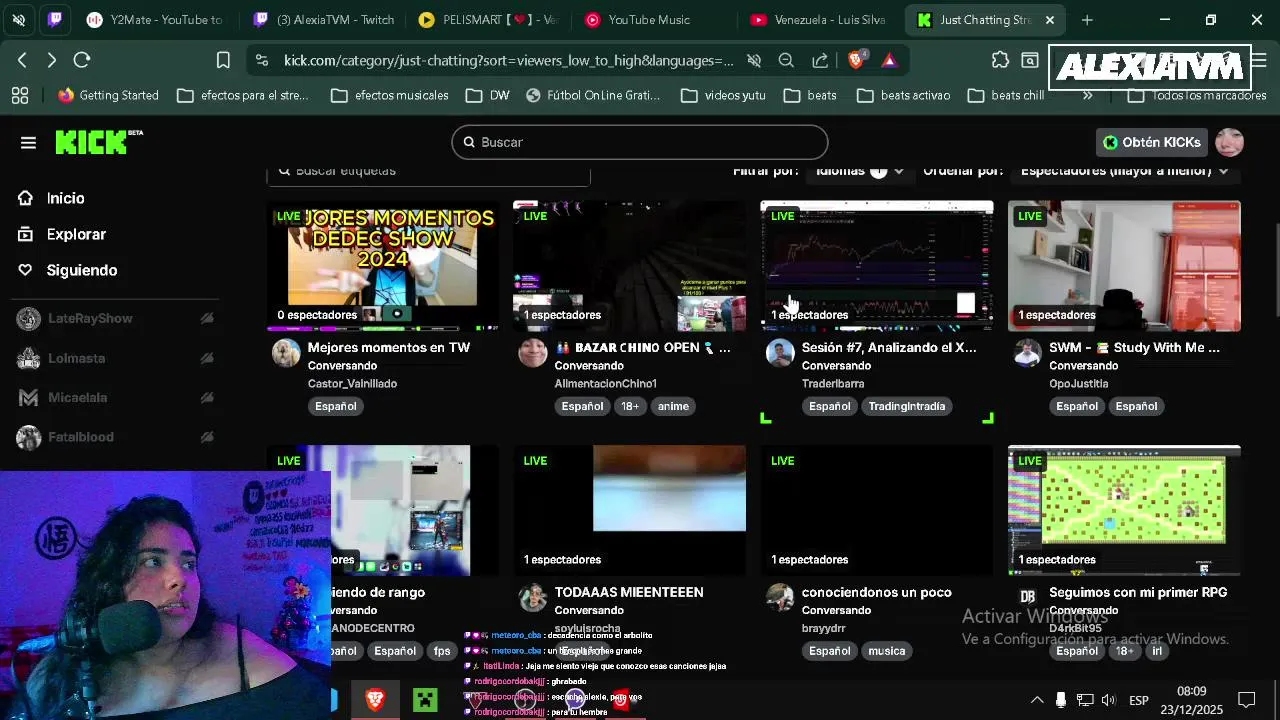Screen dimensions: 1280x720
Task: Open the Mejores Momentos Dedec Show stream thumbnail
Action: click(383, 266)
